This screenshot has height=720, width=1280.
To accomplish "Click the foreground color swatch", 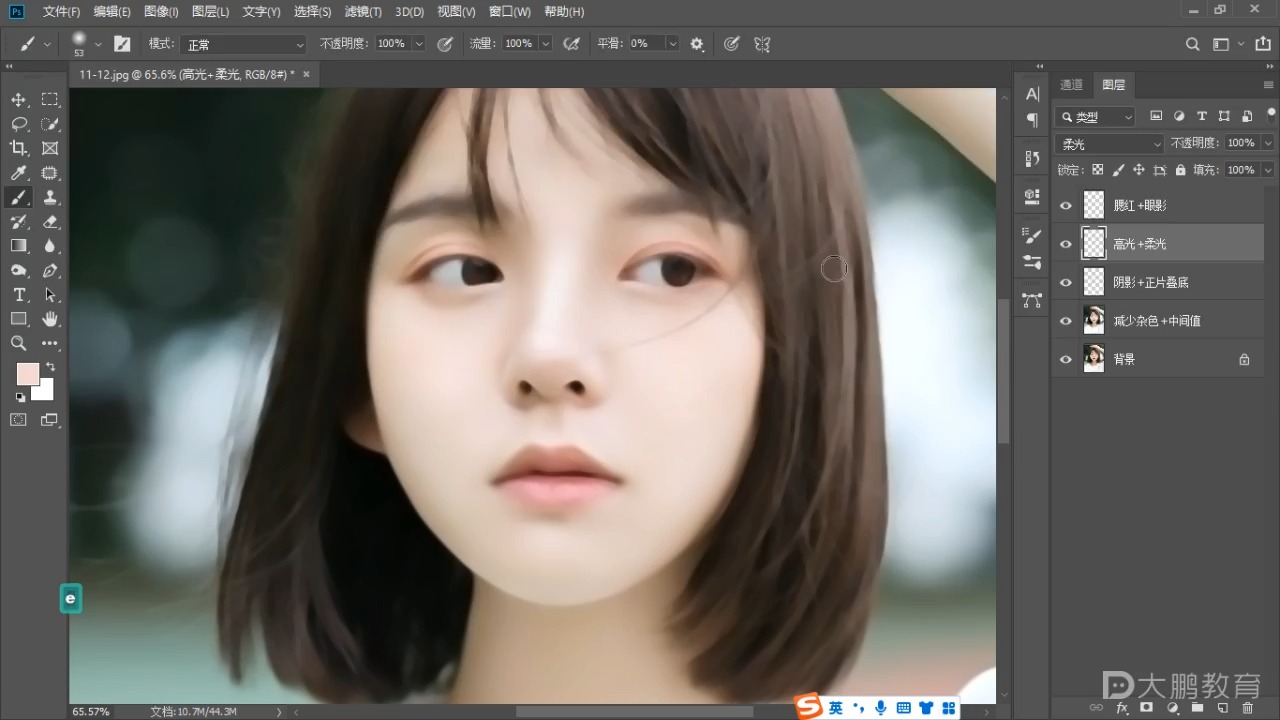I will click(27, 374).
